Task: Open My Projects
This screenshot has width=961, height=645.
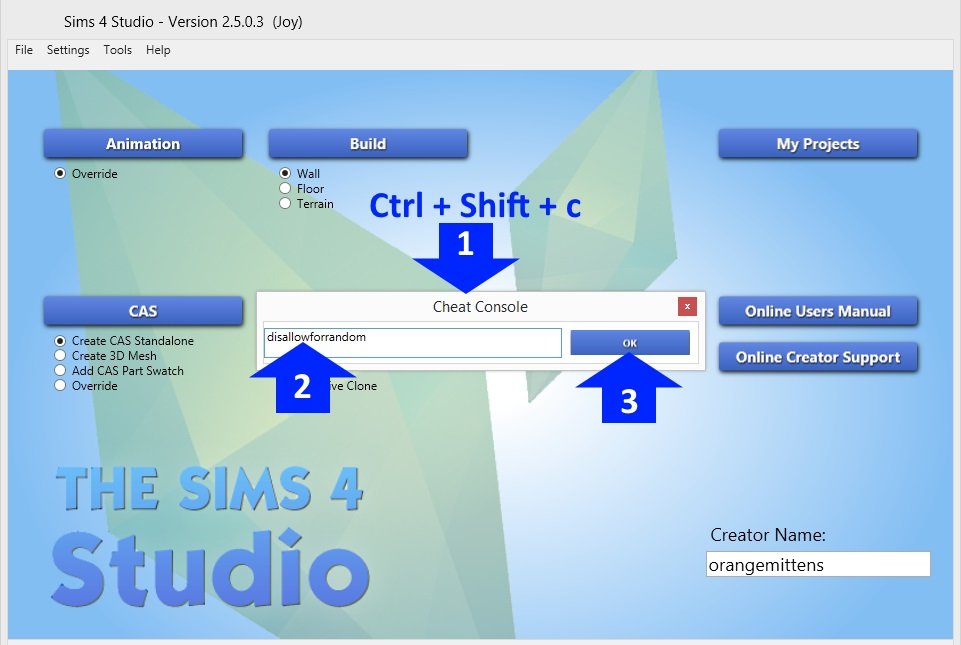Action: (x=818, y=144)
